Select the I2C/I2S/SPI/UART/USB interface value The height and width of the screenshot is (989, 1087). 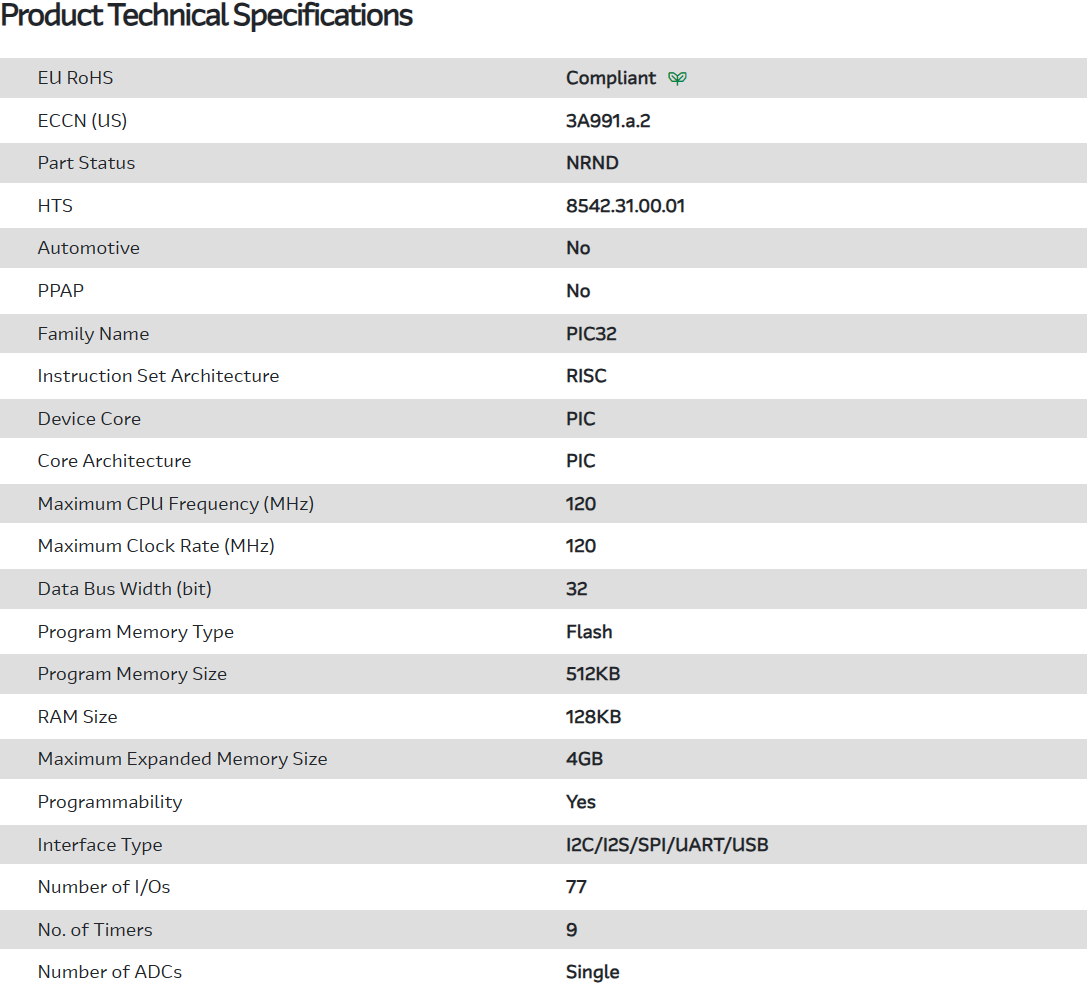[x=667, y=845]
